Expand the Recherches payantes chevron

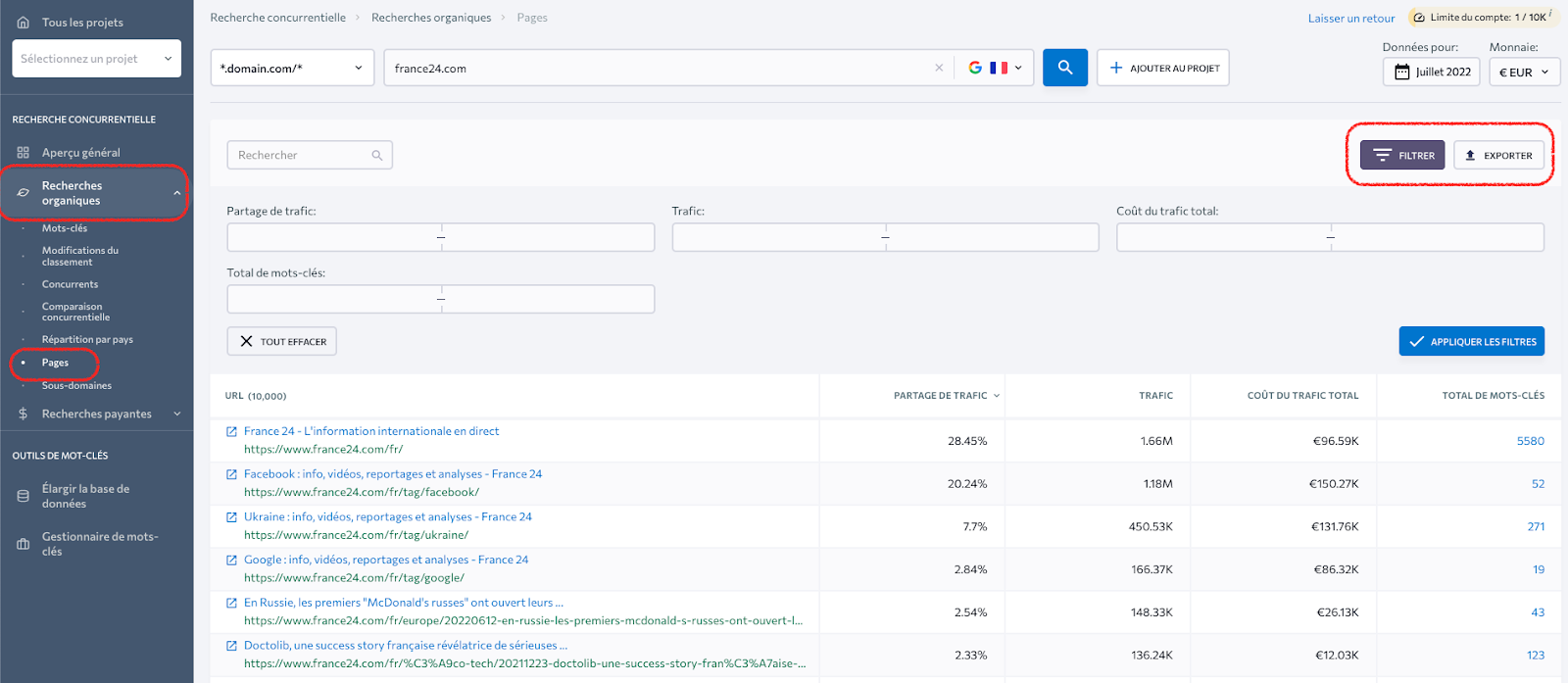(x=177, y=414)
